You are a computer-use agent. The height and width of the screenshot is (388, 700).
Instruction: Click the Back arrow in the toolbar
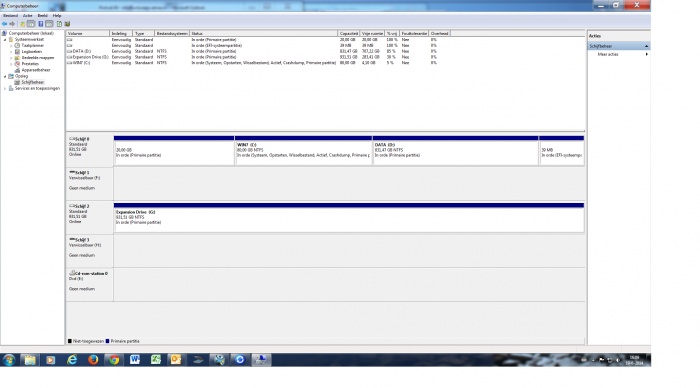click(4, 24)
